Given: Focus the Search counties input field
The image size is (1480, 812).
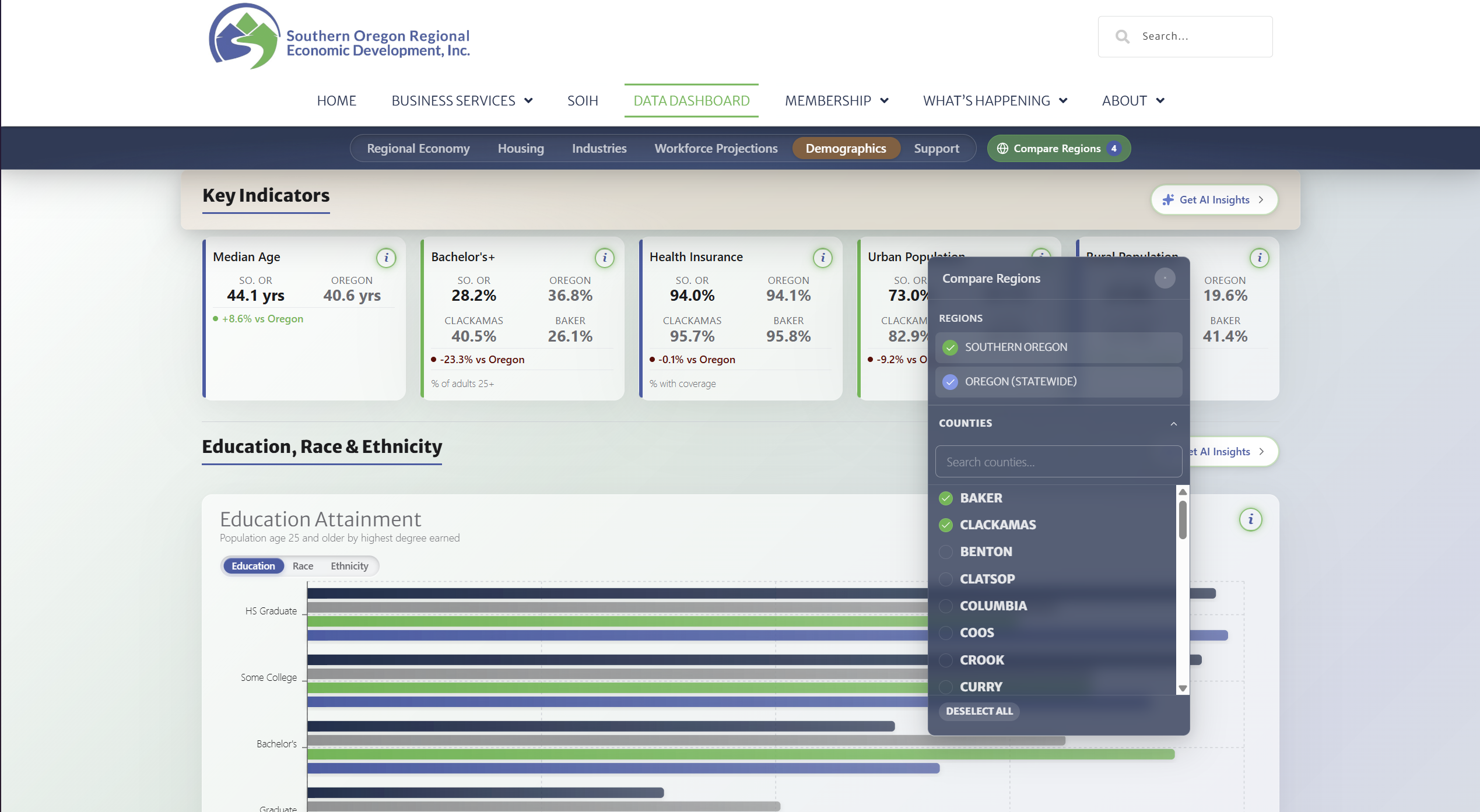Looking at the screenshot, I should 1058,462.
